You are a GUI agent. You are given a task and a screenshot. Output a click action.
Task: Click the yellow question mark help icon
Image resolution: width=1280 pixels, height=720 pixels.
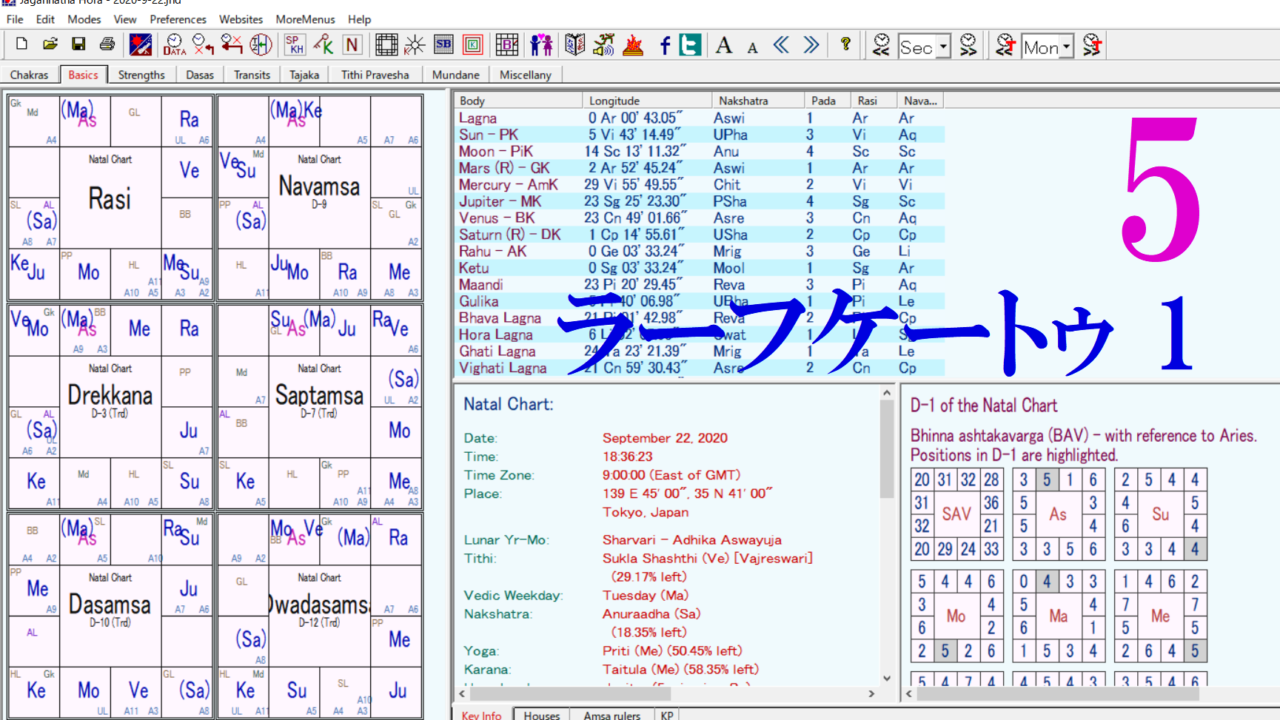(845, 44)
